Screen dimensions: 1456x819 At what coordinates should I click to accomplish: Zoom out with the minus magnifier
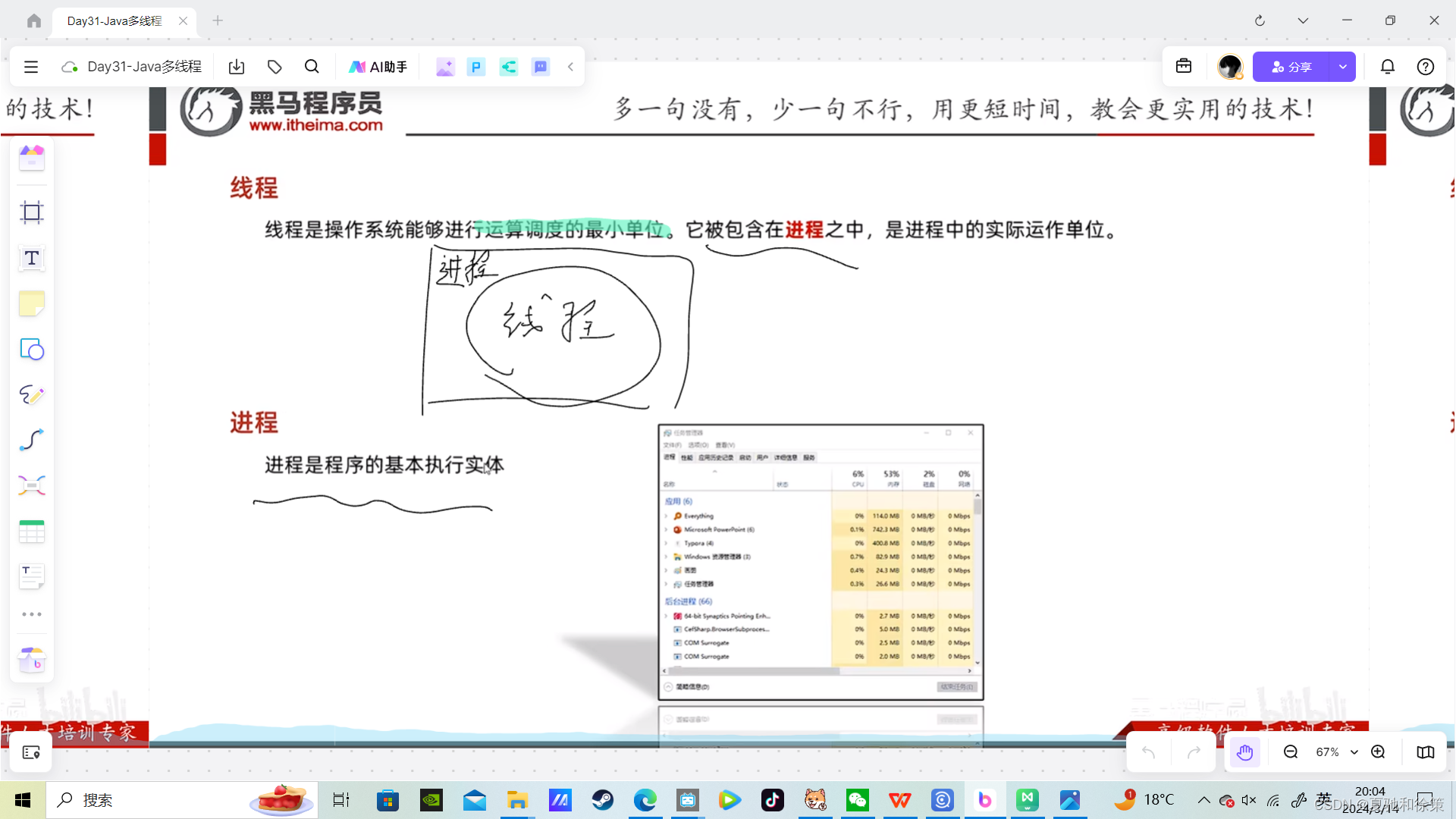1291,752
